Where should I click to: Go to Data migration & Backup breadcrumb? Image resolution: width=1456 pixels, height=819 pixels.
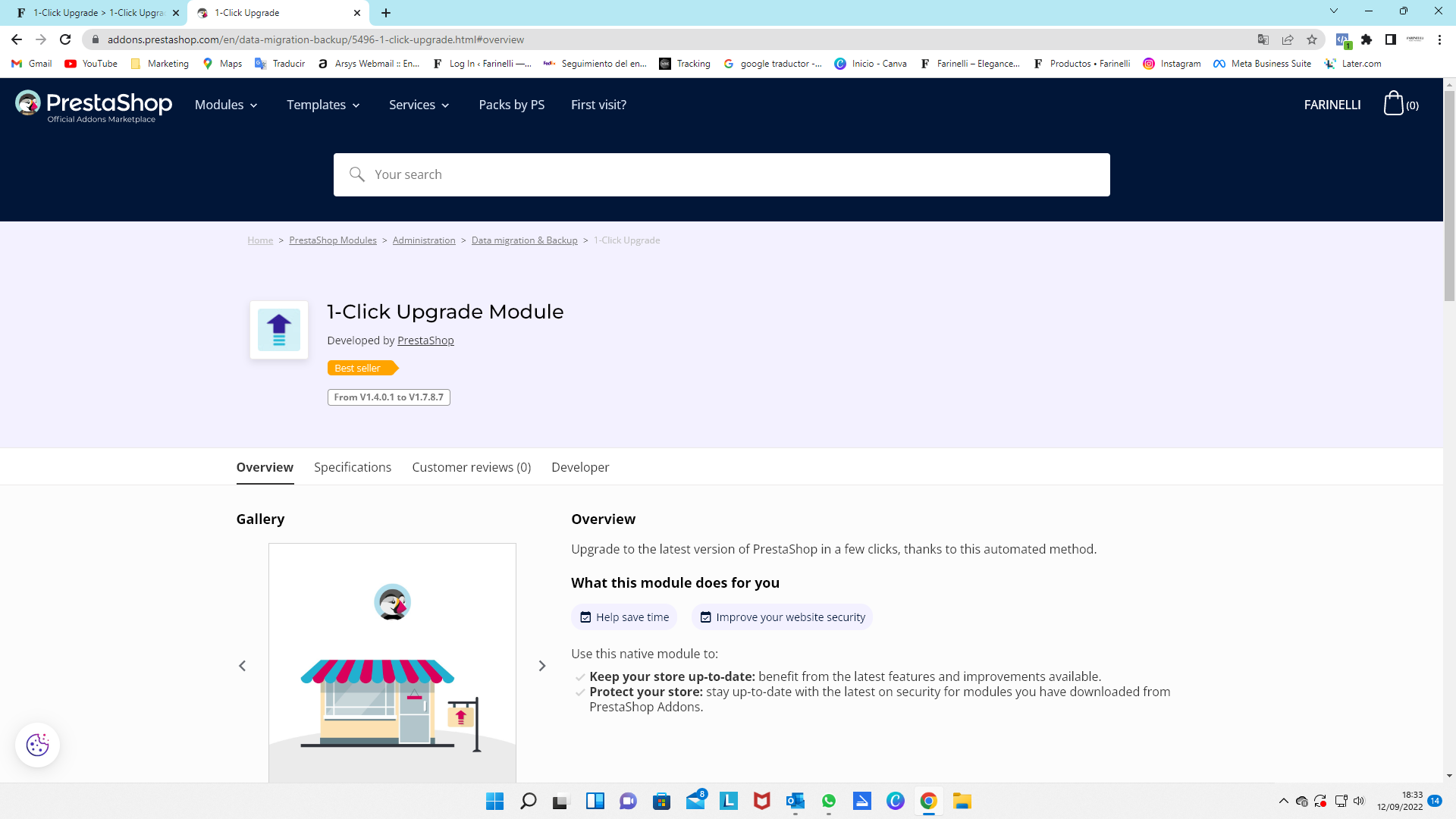click(524, 240)
